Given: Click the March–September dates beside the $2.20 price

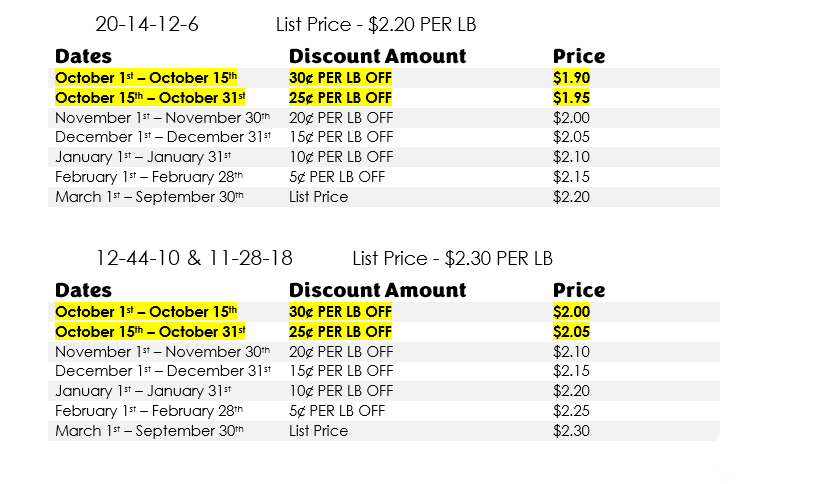Looking at the screenshot, I should [149, 197].
